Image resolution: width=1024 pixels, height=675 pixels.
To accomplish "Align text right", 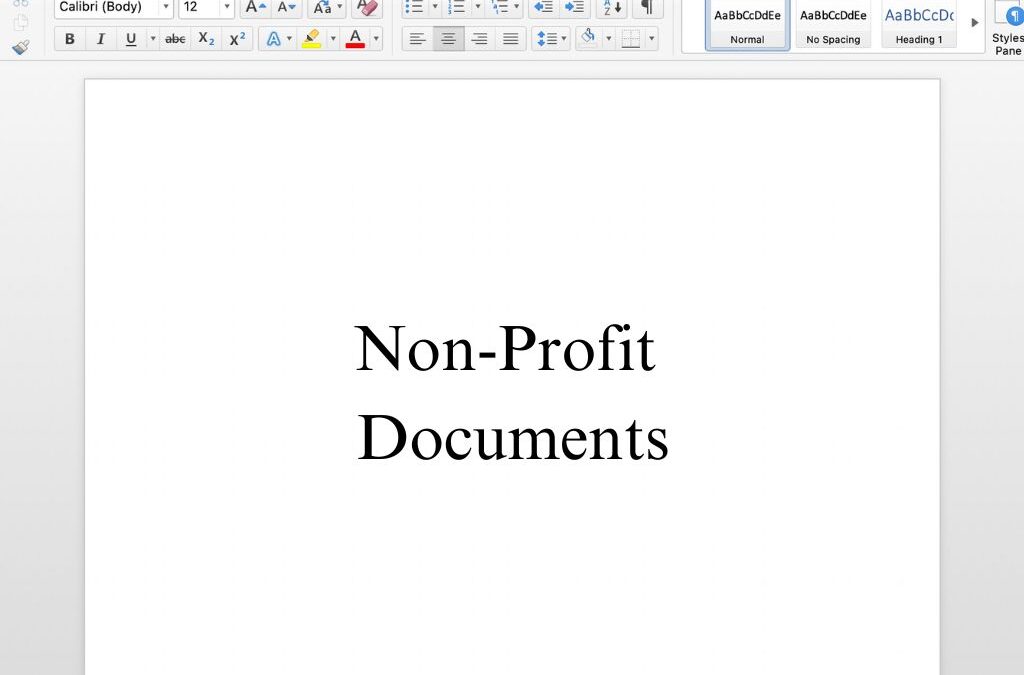I will (x=479, y=39).
